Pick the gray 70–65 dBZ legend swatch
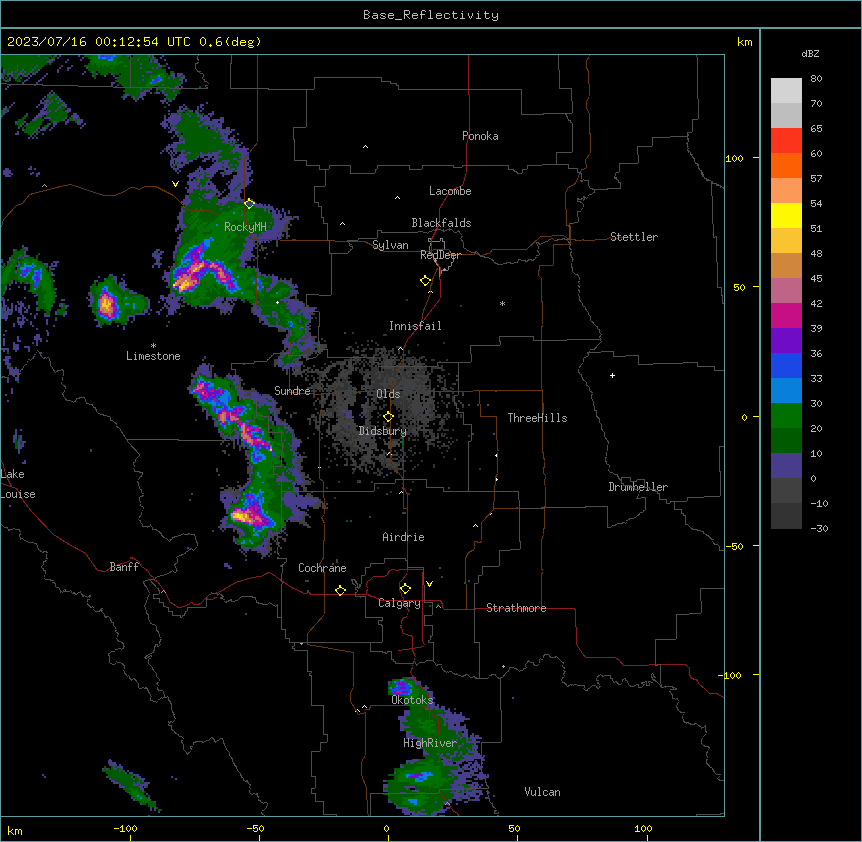Screen dimensions: 862x842 click(x=786, y=116)
